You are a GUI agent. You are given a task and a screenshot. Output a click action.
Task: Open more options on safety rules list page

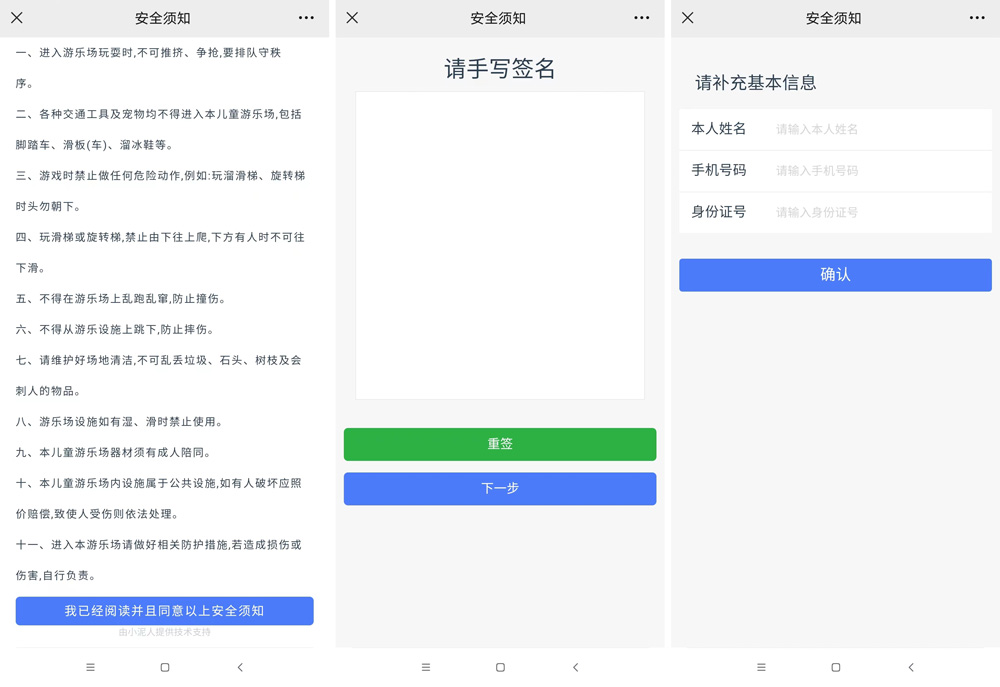(x=306, y=18)
